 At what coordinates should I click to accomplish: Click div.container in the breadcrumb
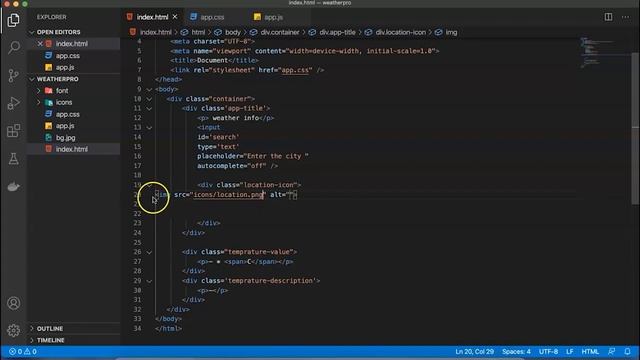(280, 32)
